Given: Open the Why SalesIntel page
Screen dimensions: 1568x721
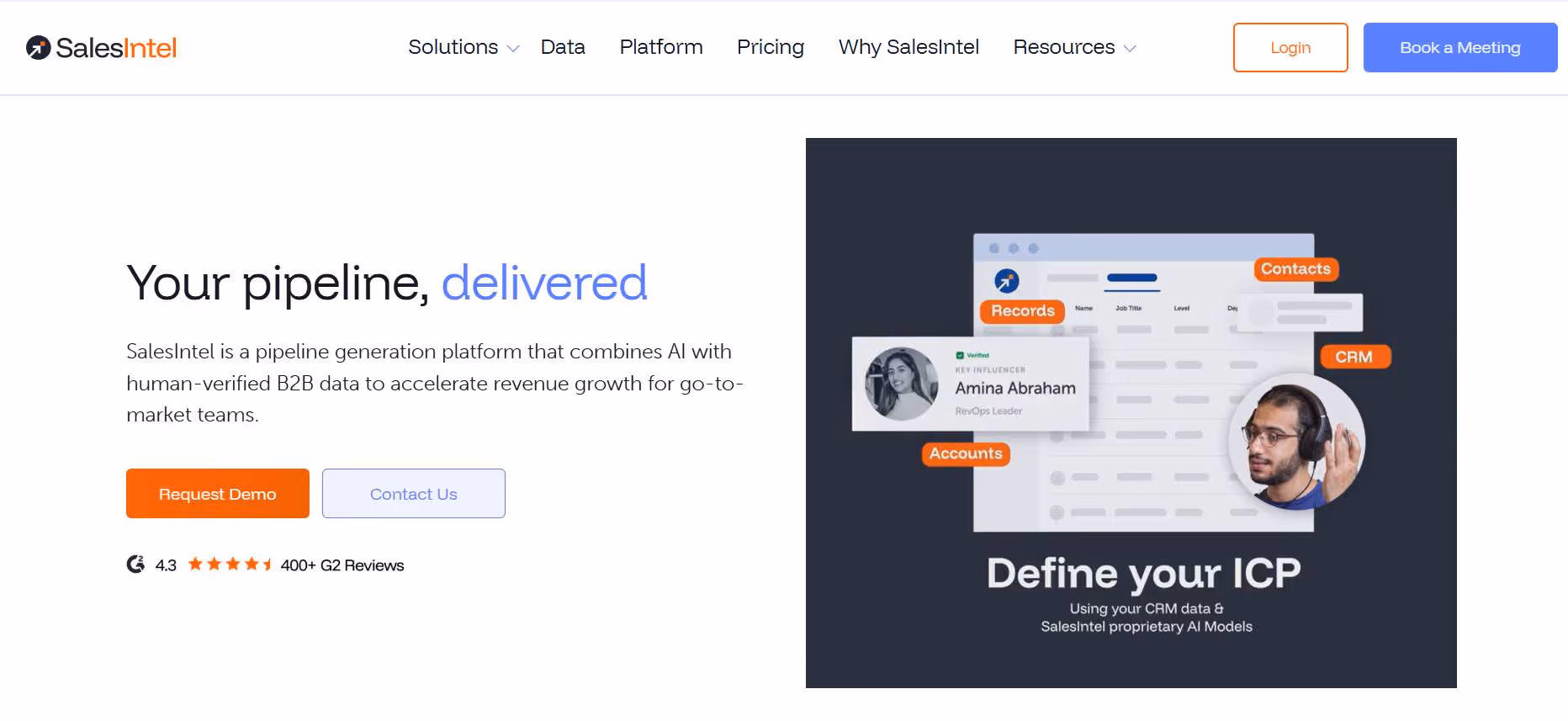Looking at the screenshot, I should click(x=908, y=47).
